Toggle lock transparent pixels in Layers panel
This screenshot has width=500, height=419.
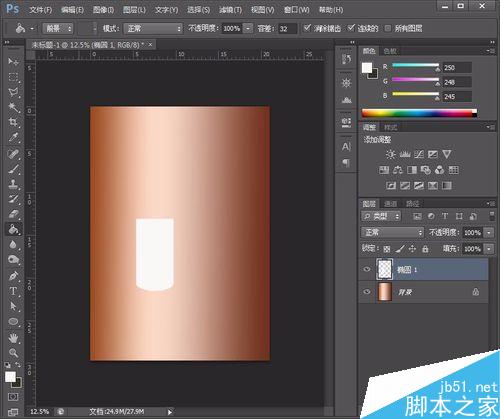coord(387,249)
